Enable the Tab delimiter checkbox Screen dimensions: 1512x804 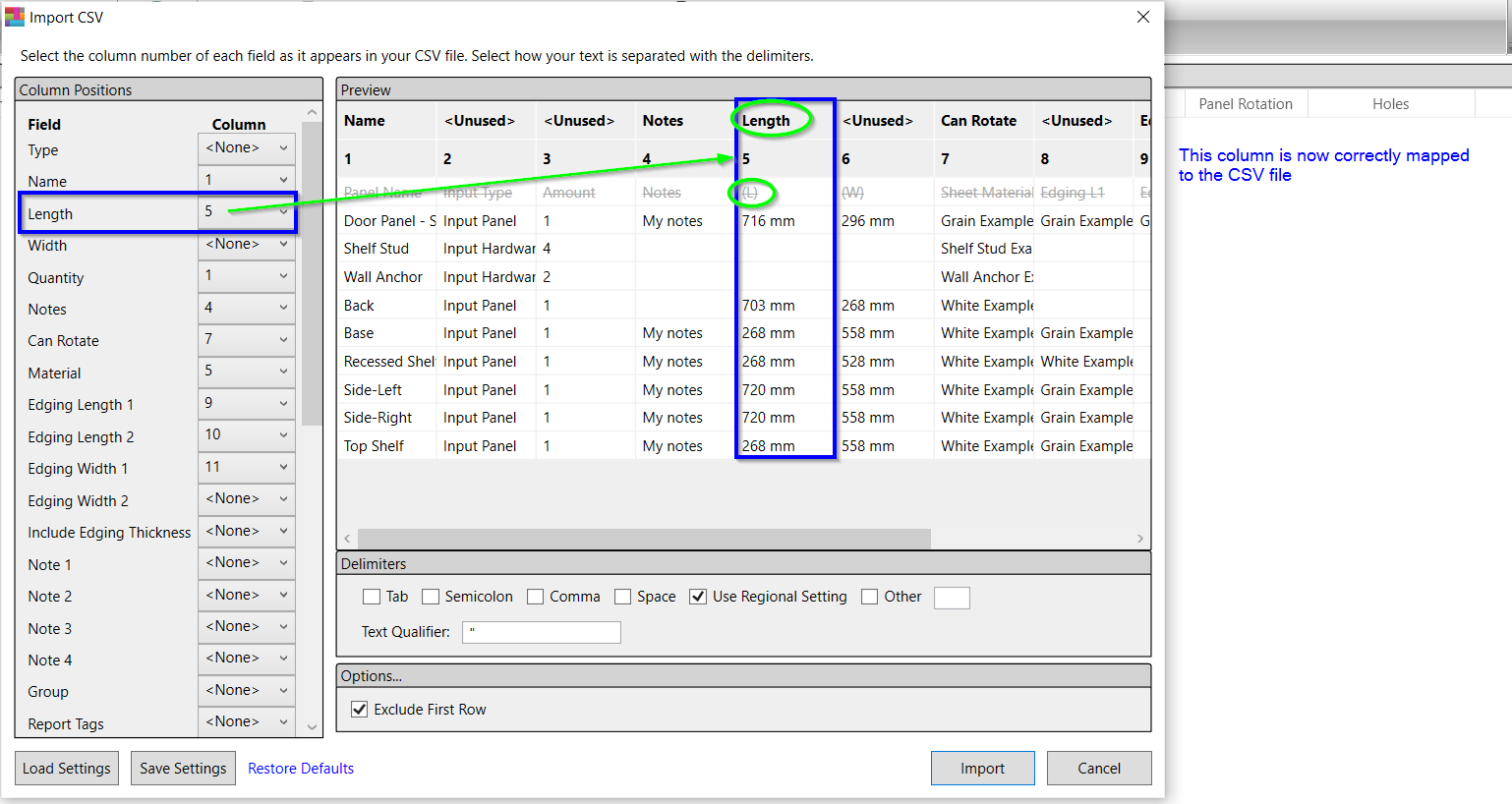[x=372, y=597]
